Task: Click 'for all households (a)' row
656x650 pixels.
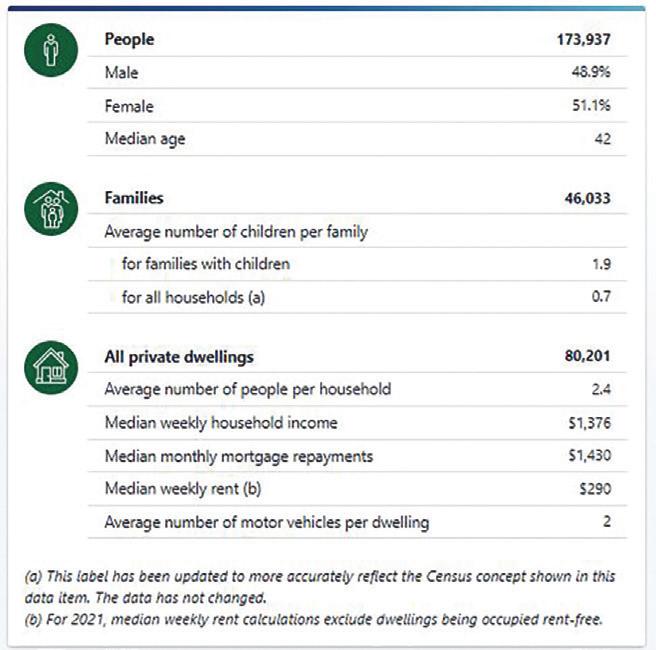Action: pos(194,297)
